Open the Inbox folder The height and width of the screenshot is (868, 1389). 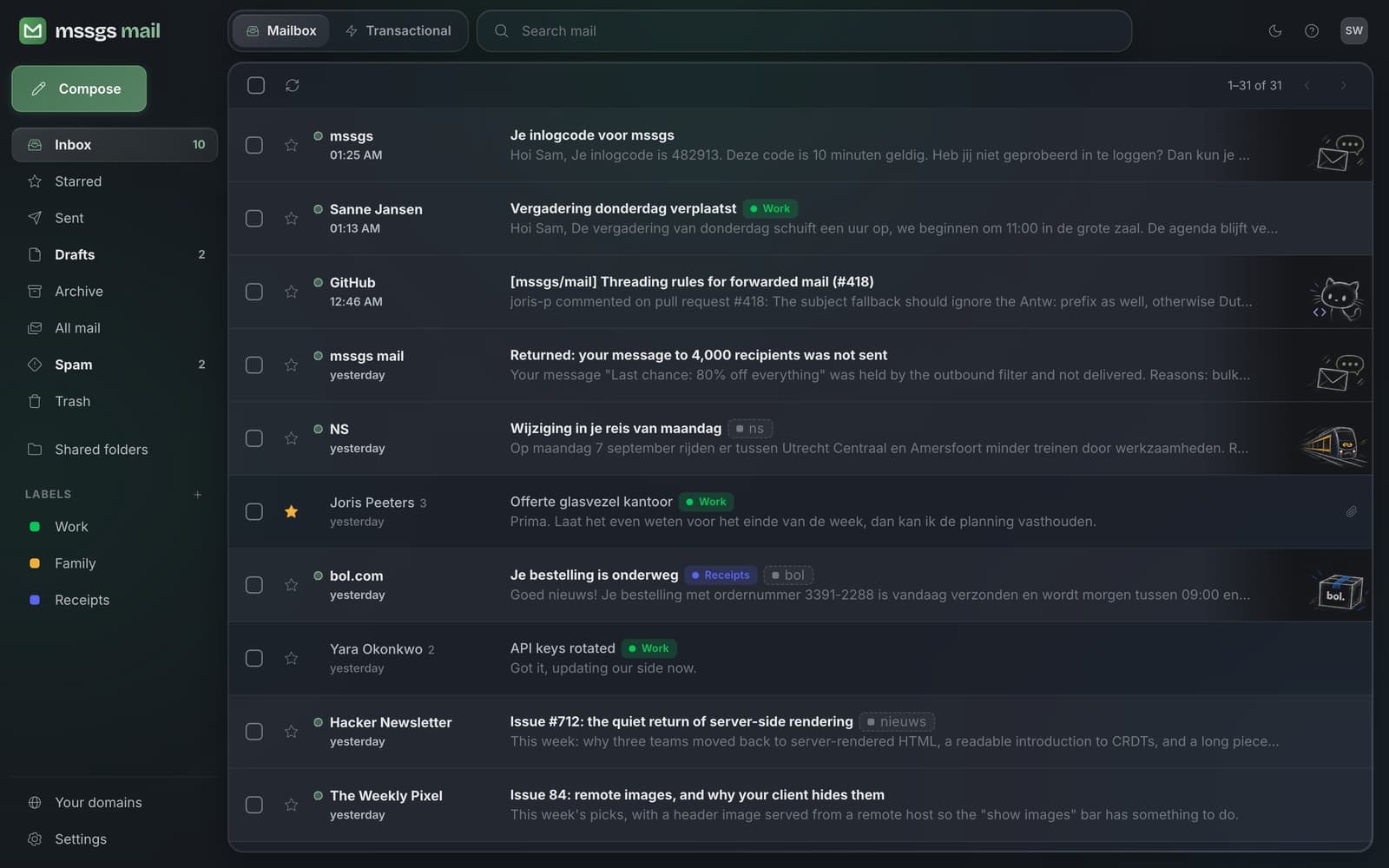(x=115, y=145)
